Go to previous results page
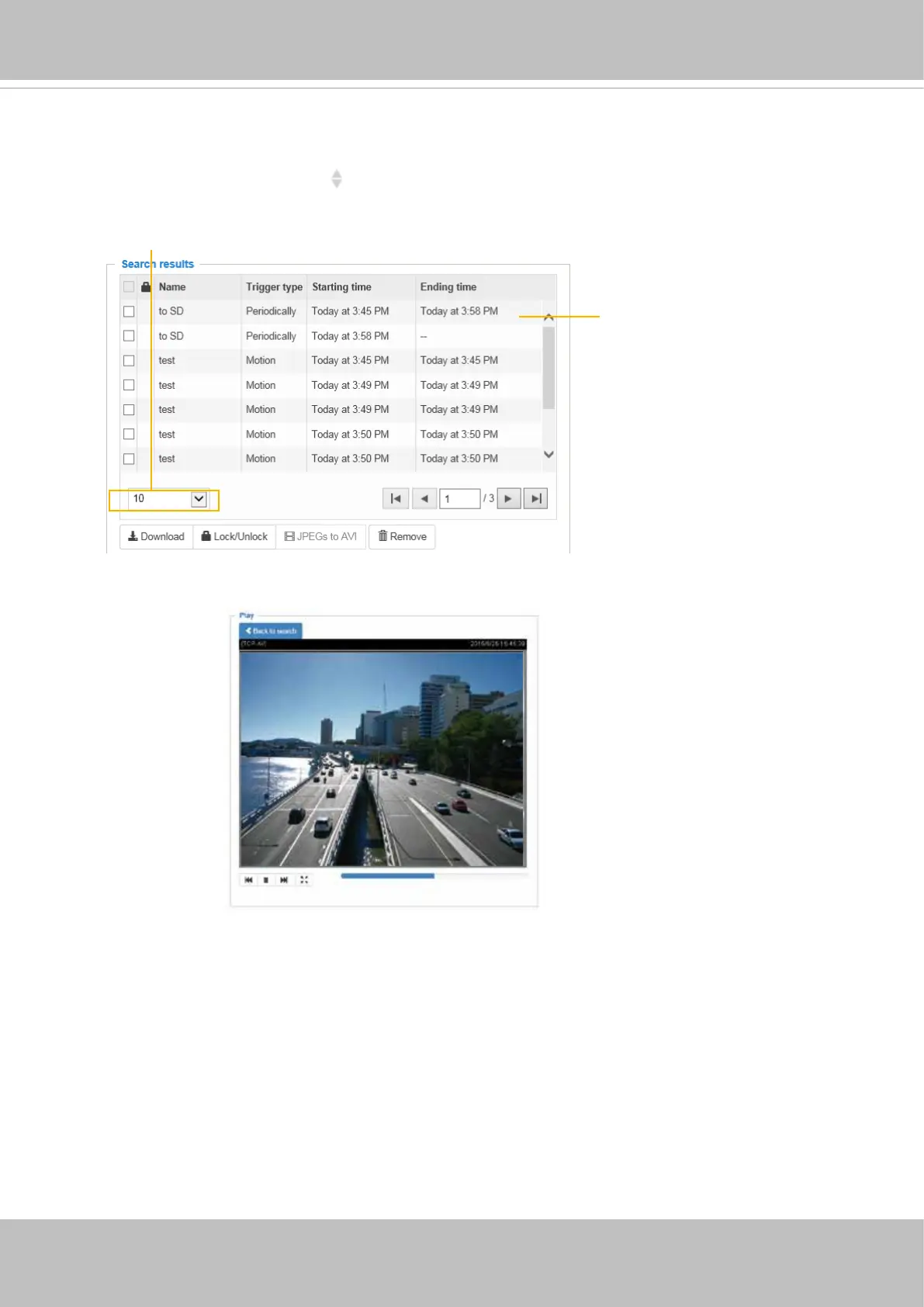The image size is (924, 1307). click(424, 498)
